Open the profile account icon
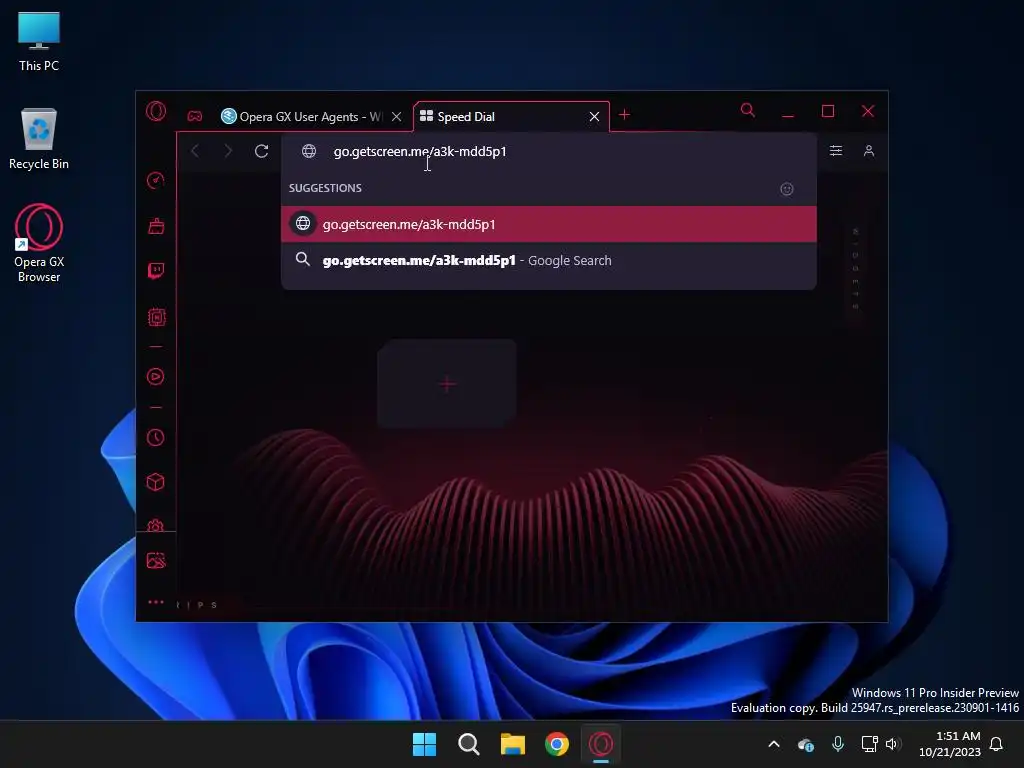Image resolution: width=1024 pixels, height=768 pixels. click(869, 151)
